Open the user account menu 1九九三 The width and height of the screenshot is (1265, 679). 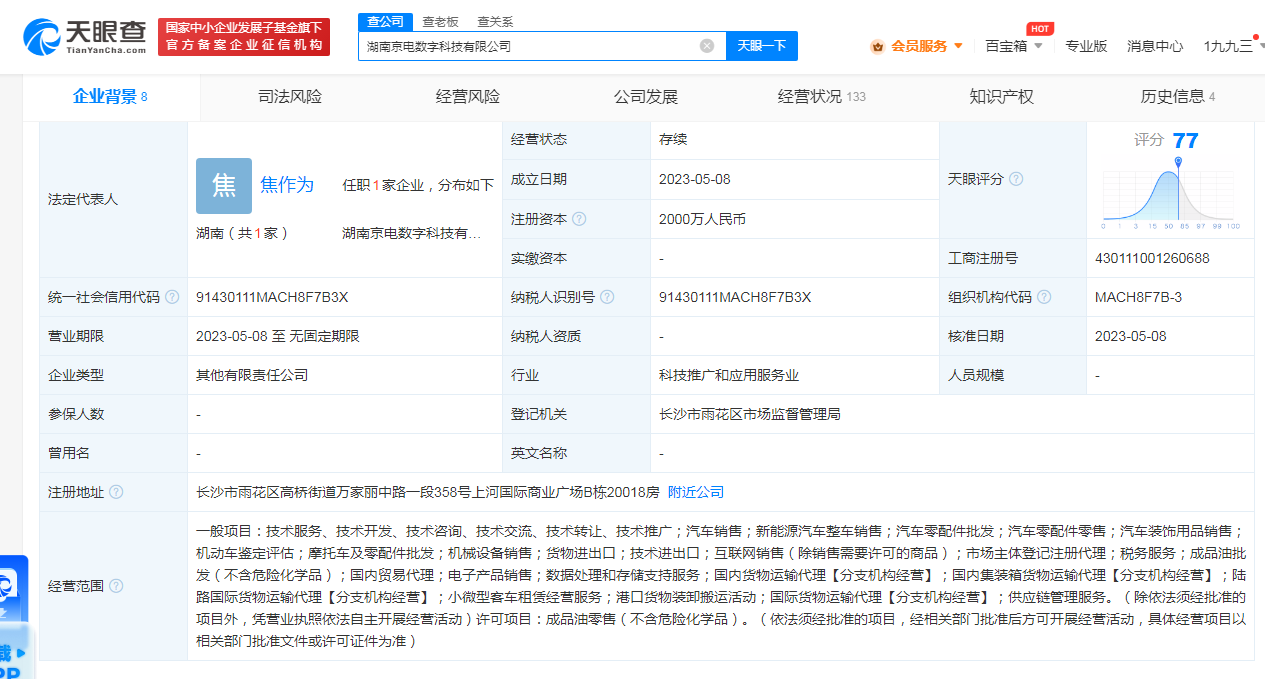click(1228, 46)
